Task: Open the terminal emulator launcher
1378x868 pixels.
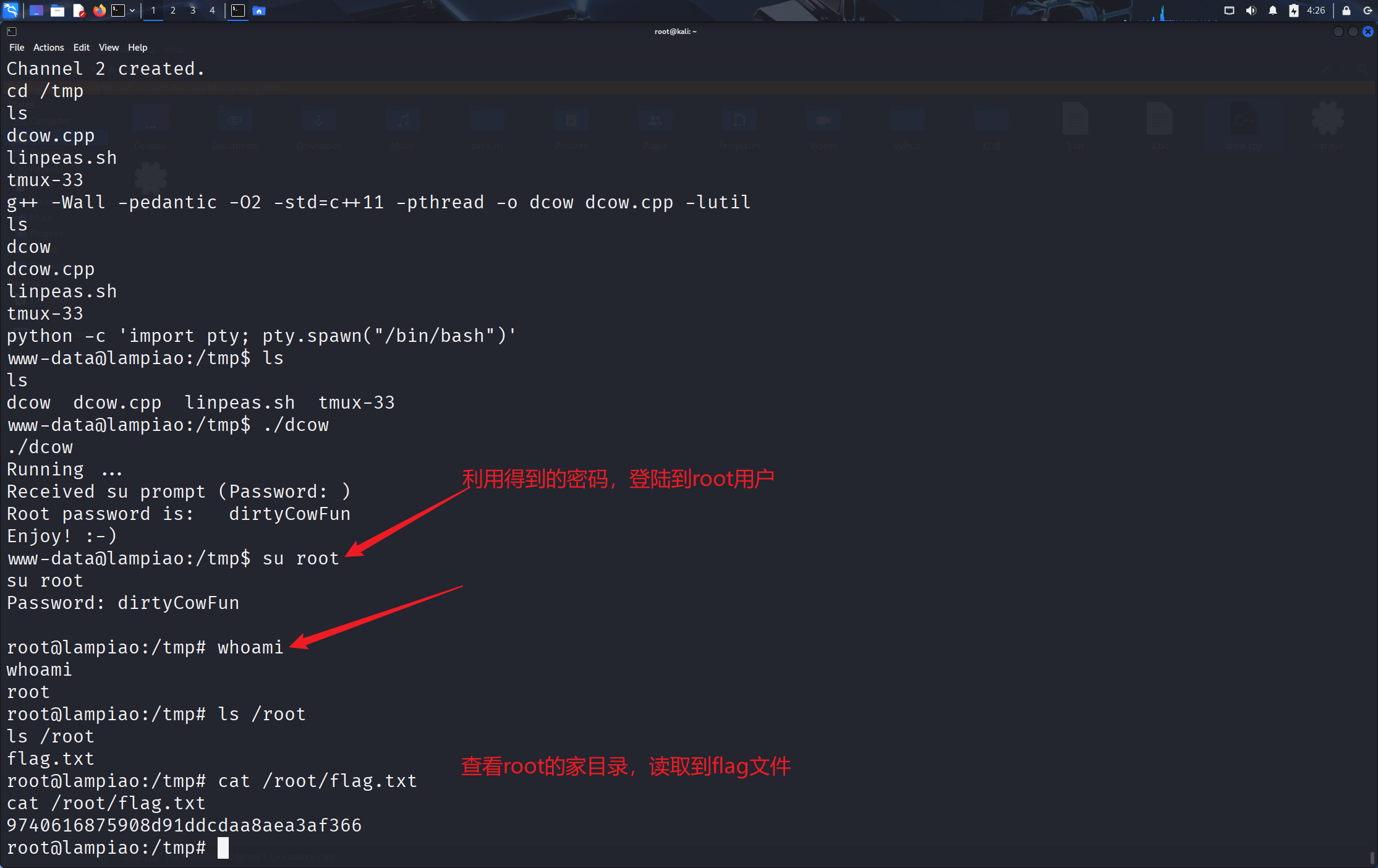Action: pyautogui.click(x=117, y=11)
